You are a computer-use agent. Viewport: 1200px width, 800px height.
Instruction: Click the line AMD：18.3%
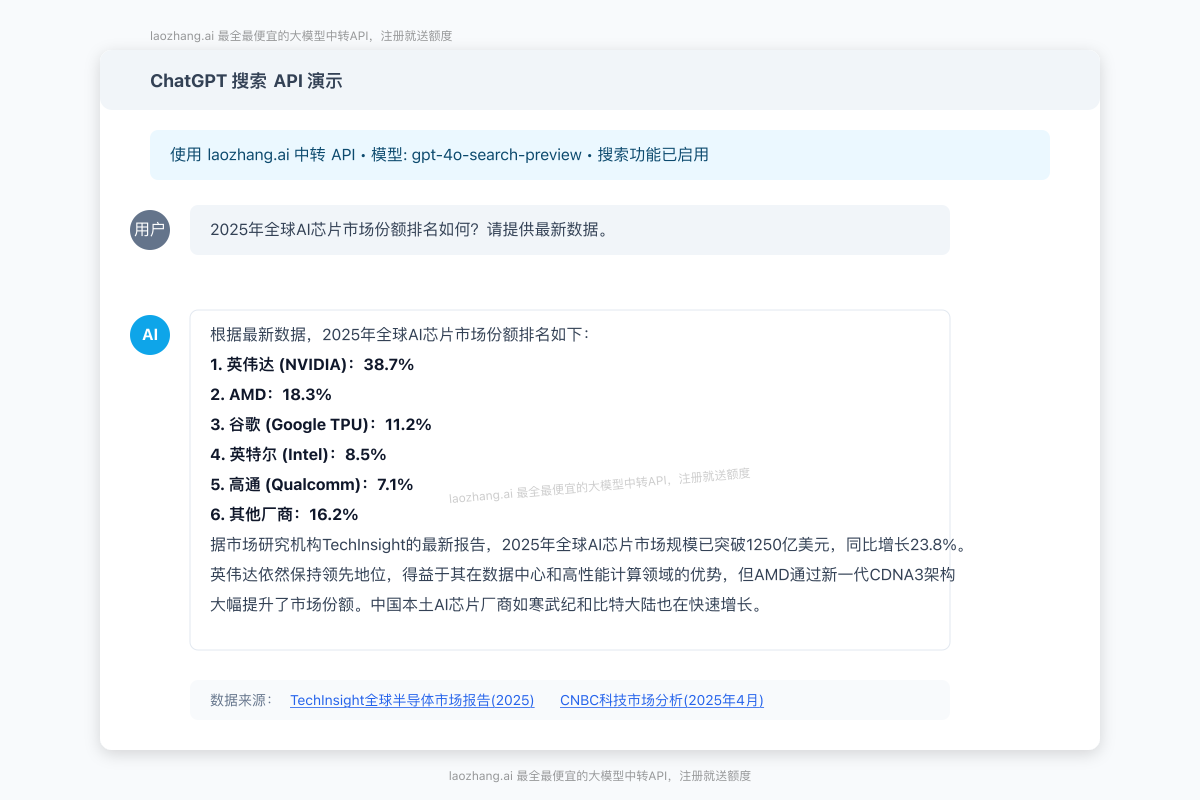point(271,394)
